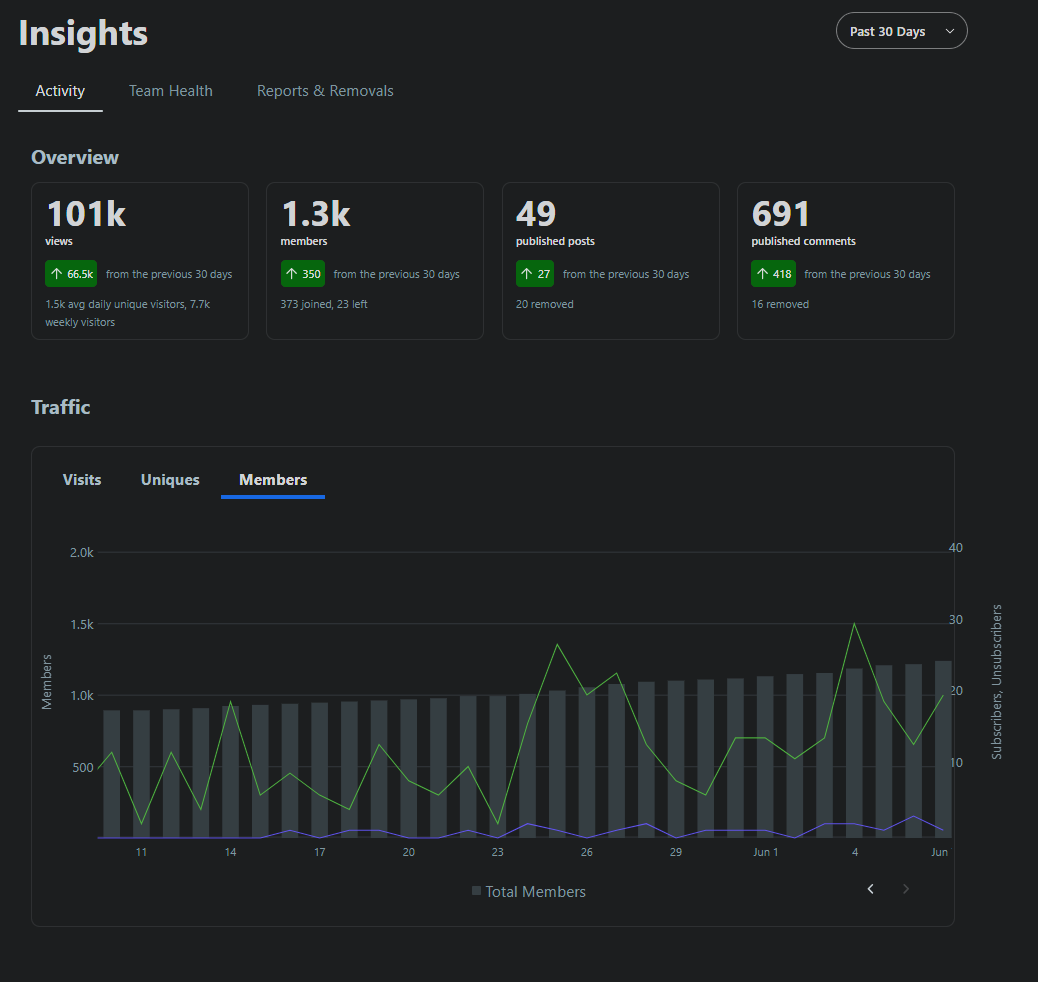
Task: Click the '20 removed' posts text
Action: (x=545, y=305)
